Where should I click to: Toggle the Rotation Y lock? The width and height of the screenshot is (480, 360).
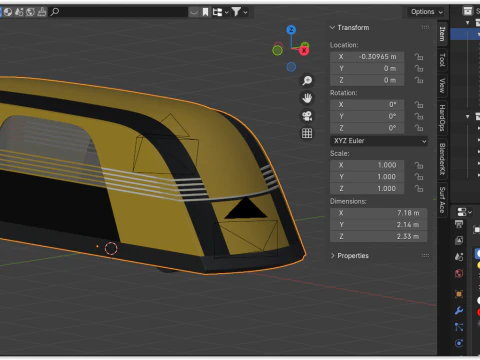[419, 116]
